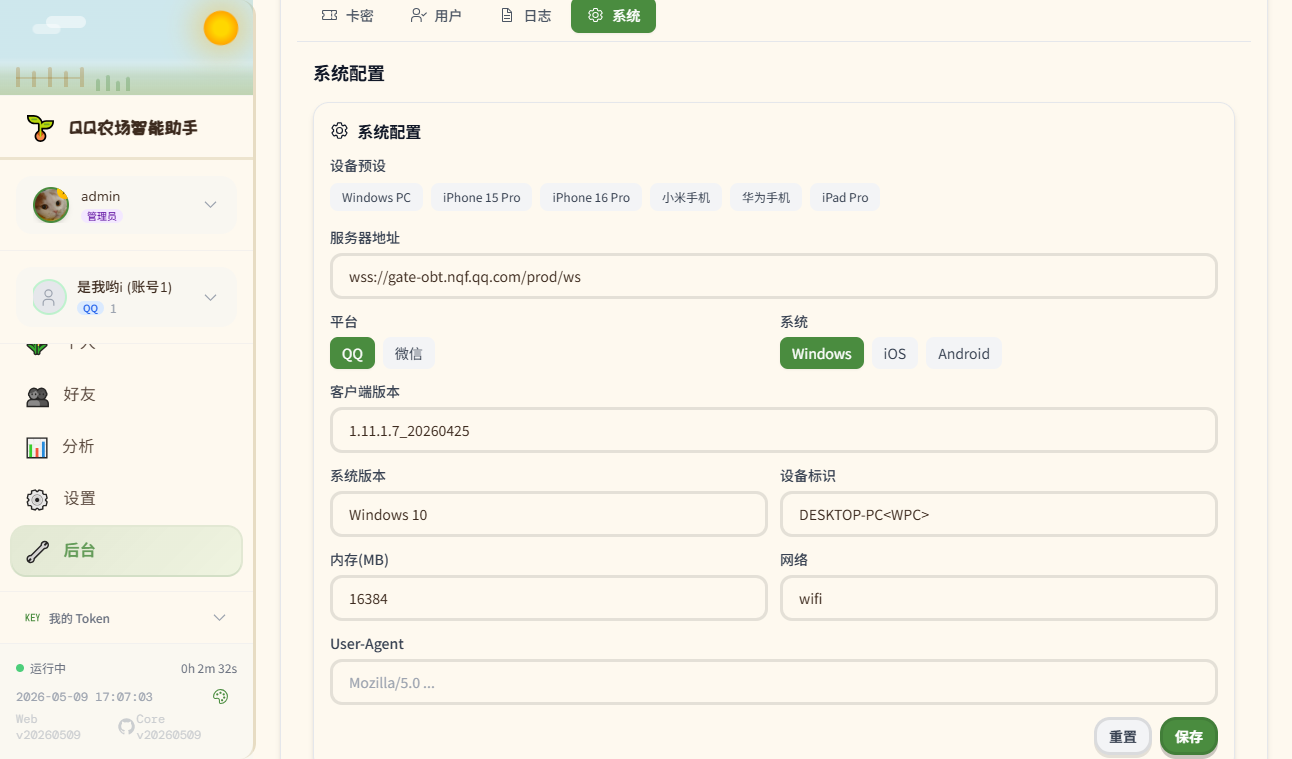Click the 好友 people icon
This screenshot has height=759, width=1292.
tap(37, 396)
